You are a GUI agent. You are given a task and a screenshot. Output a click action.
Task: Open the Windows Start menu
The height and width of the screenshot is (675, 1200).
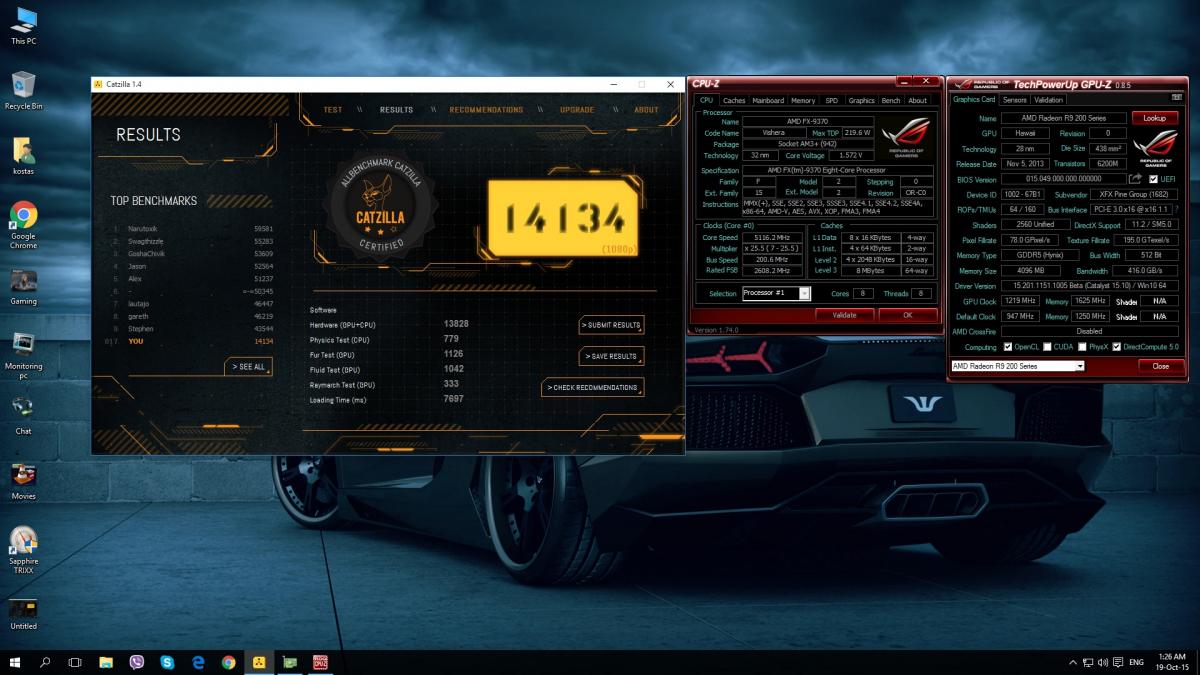(x=15, y=662)
